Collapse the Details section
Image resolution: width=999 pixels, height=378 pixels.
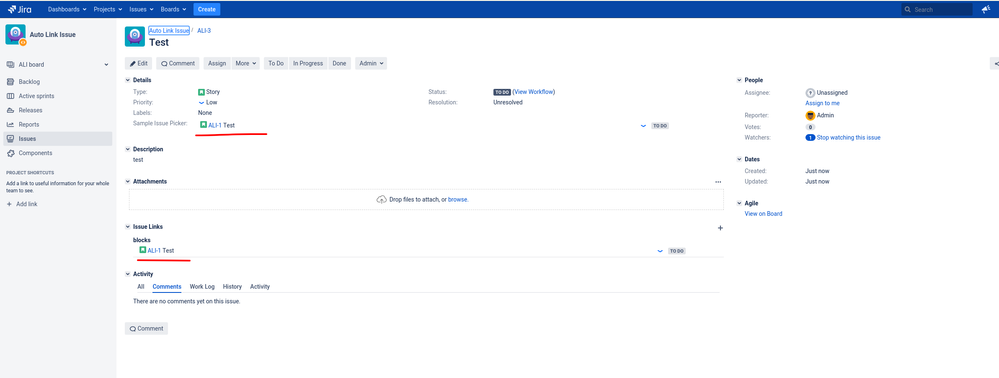pyautogui.click(x=127, y=80)
